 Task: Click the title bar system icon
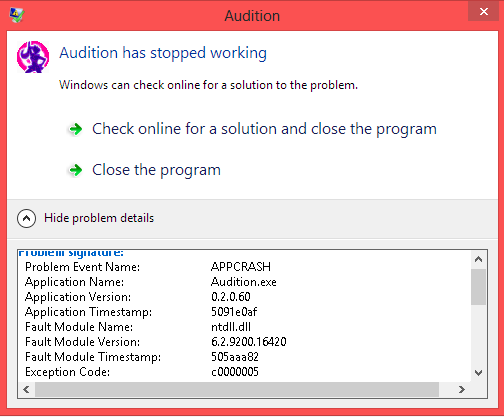[x=16, y=15]
